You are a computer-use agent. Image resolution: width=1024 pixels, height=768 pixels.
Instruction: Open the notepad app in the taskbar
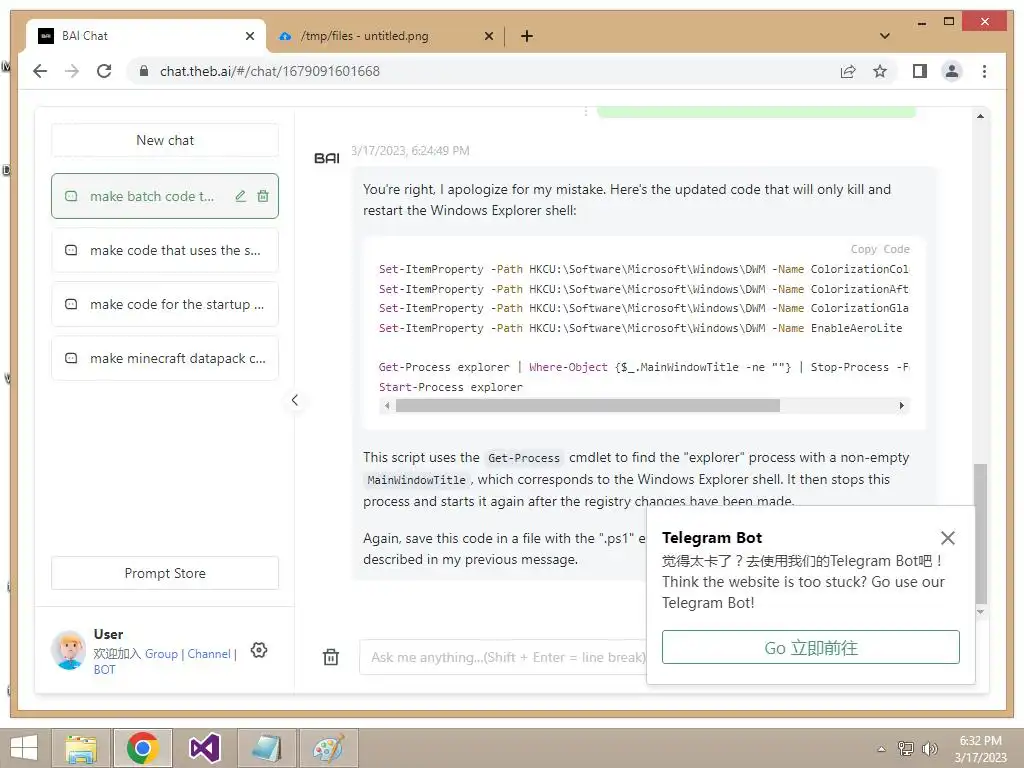point(266,748)
